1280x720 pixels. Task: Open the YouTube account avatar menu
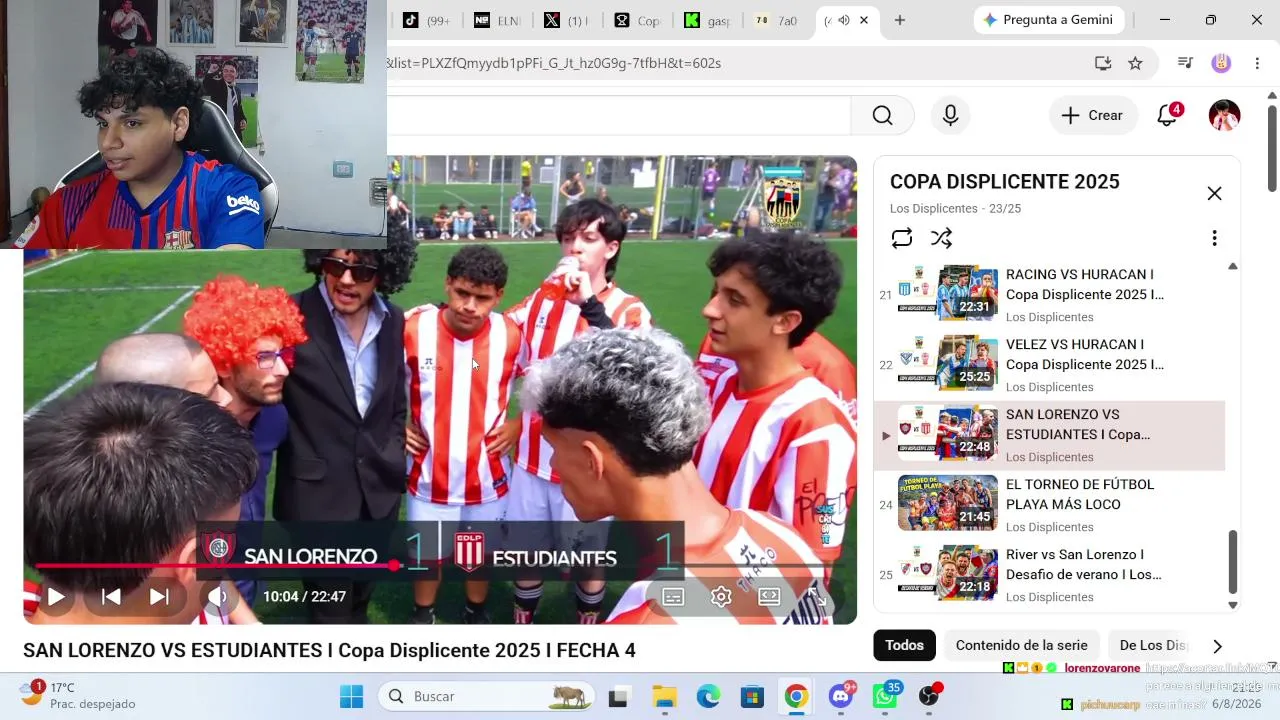point(1224,115)
